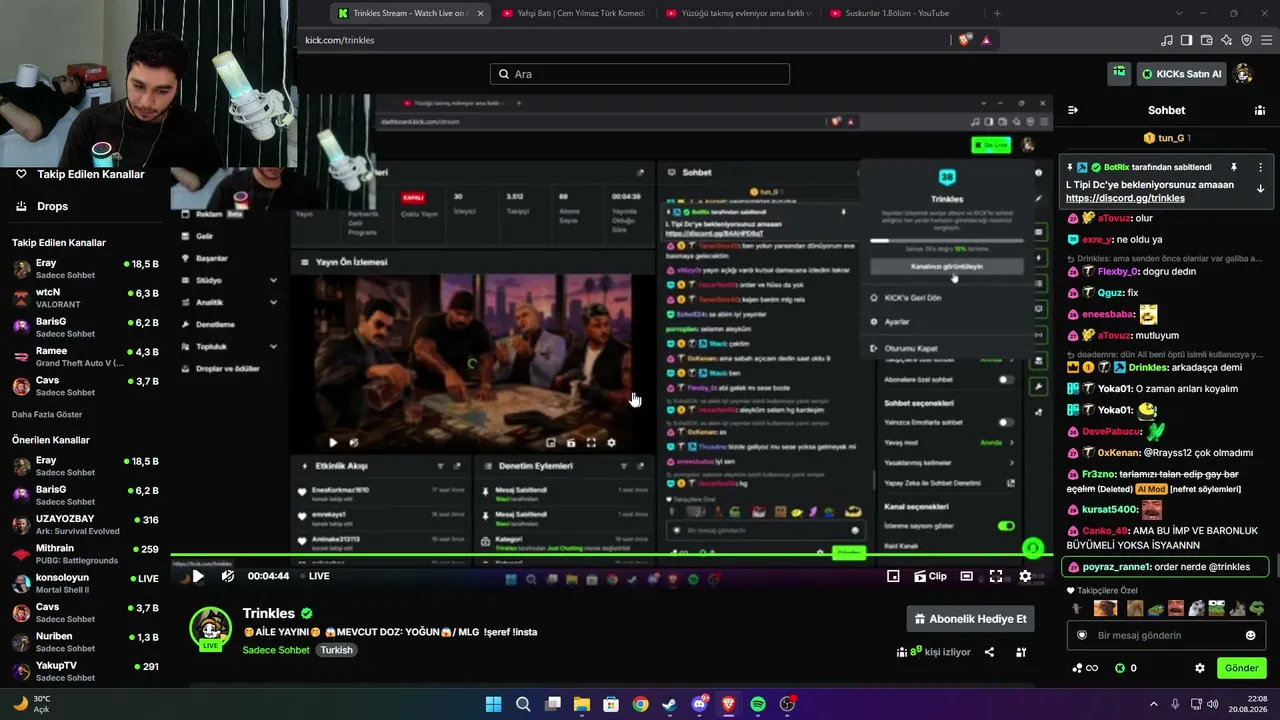Play the Trinkles live stream
1280x720 pixels.
click(198, 576)
